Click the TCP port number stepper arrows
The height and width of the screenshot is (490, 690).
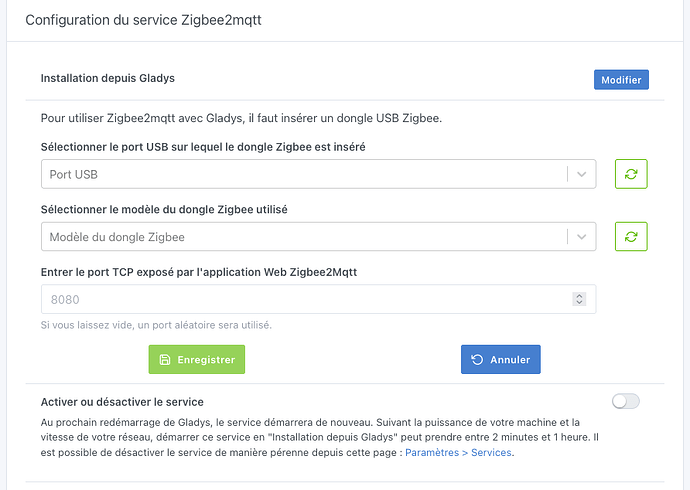click(x=579, y=299)
